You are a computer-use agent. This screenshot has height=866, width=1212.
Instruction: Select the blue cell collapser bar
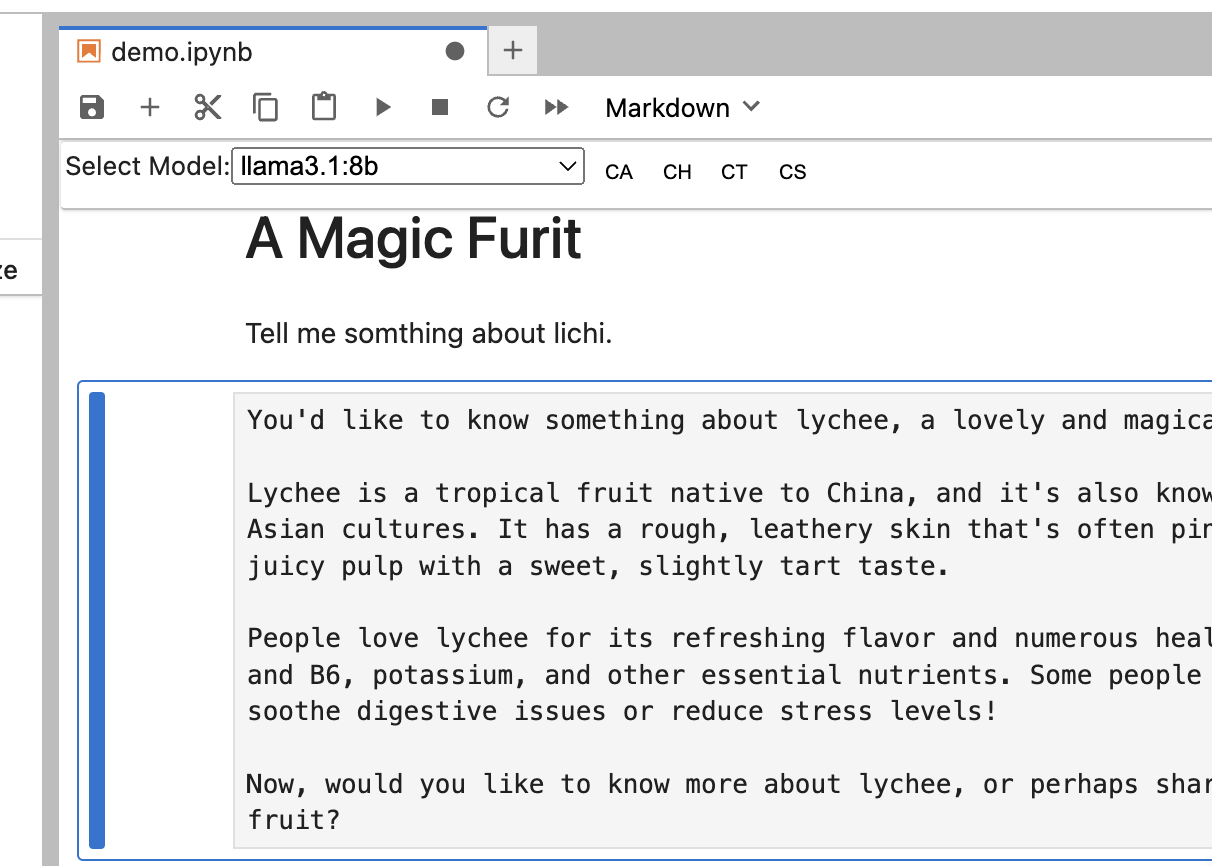[x=97, y=620]
